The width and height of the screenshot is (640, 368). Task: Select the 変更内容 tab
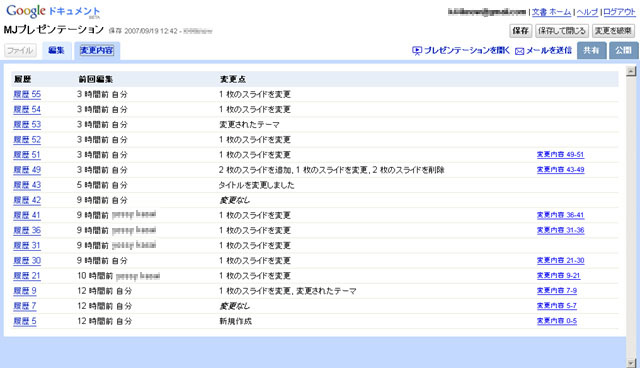[97, 51]
